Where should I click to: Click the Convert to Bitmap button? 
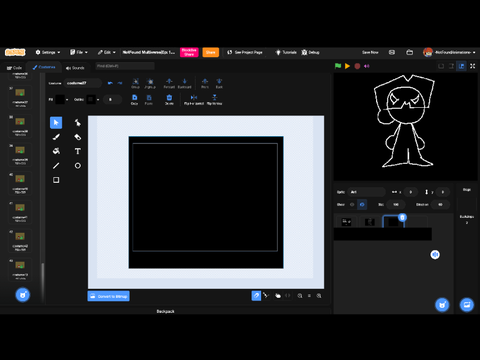pyautogui.click(x=109, y=296)
